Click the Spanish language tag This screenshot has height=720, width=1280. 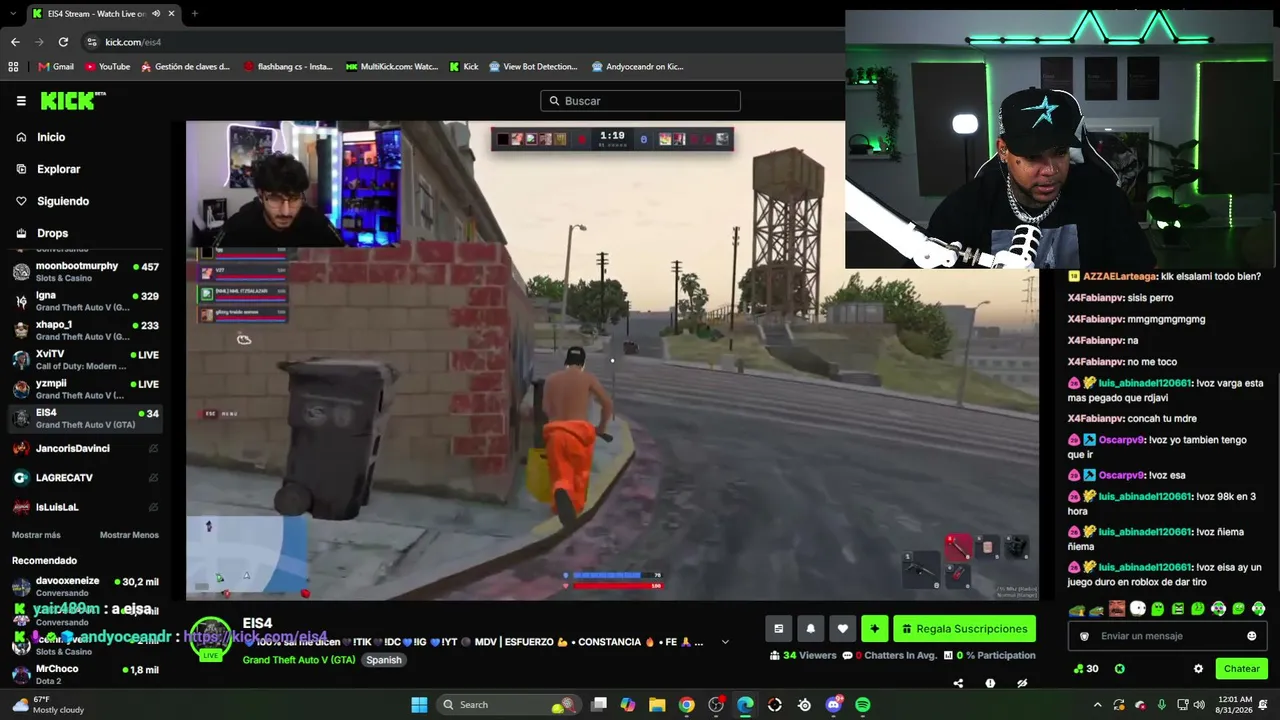pyautogui.click(x=383, y=660)
